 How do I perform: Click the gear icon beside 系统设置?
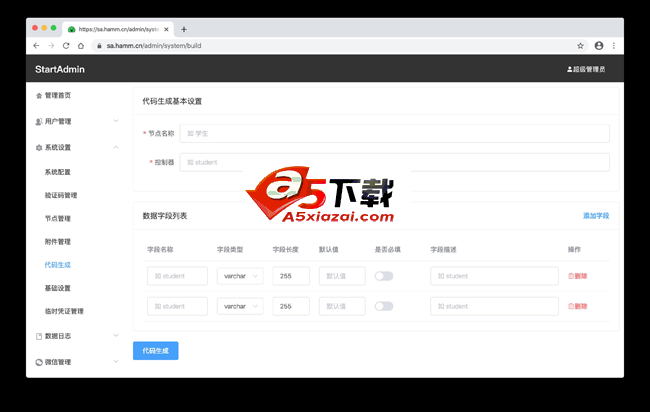point(39,148)
